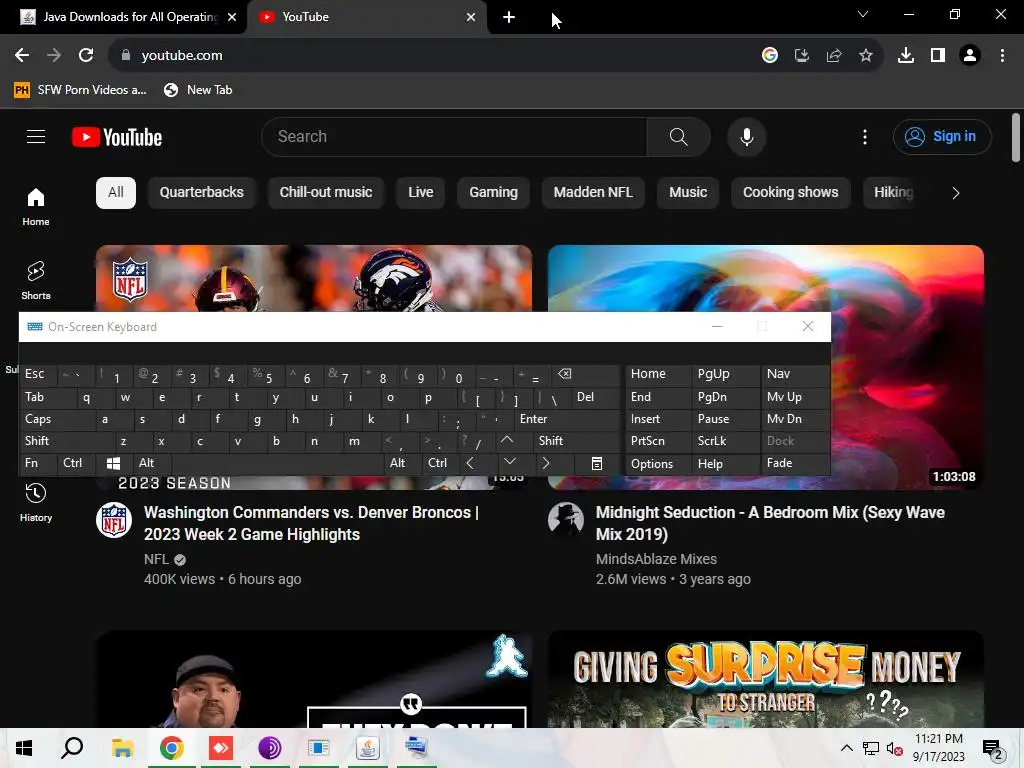Open a new tab with plus button
The width and height of the screenshot is (1024, 768).
pos(509,18)
